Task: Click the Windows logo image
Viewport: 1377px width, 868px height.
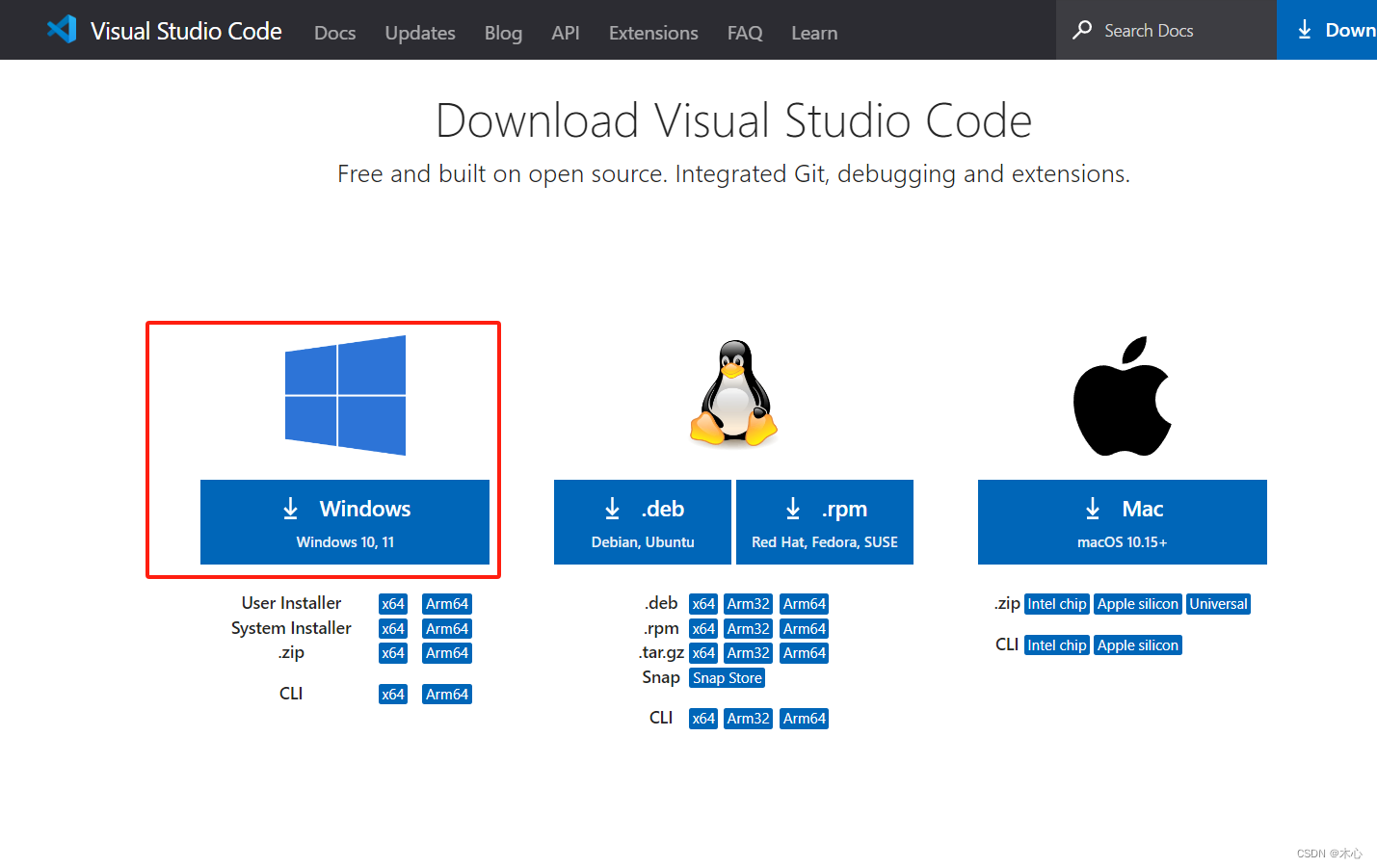Action: (345, 395)
